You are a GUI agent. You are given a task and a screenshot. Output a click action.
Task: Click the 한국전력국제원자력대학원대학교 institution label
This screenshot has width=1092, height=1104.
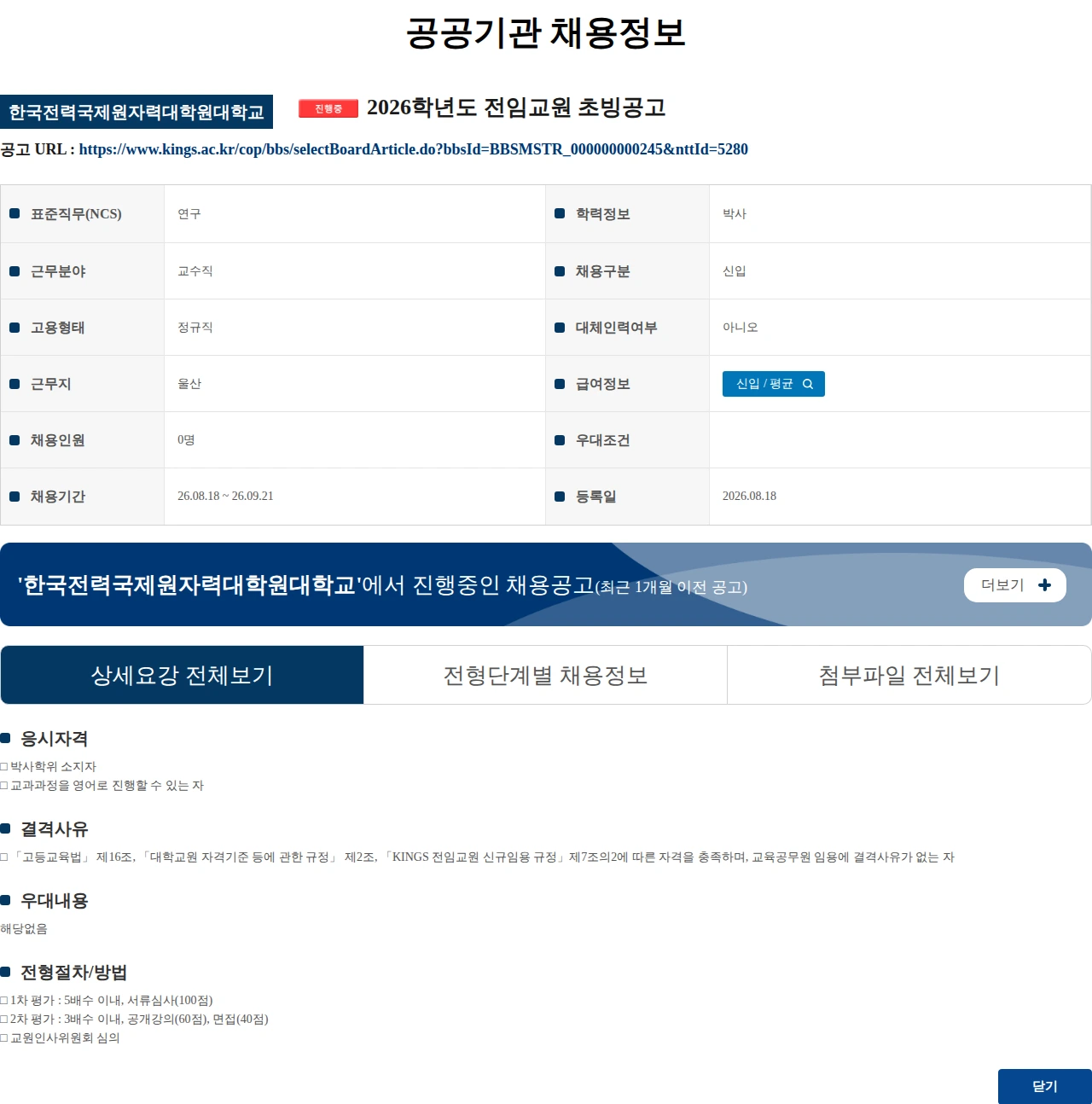point(136,112)
